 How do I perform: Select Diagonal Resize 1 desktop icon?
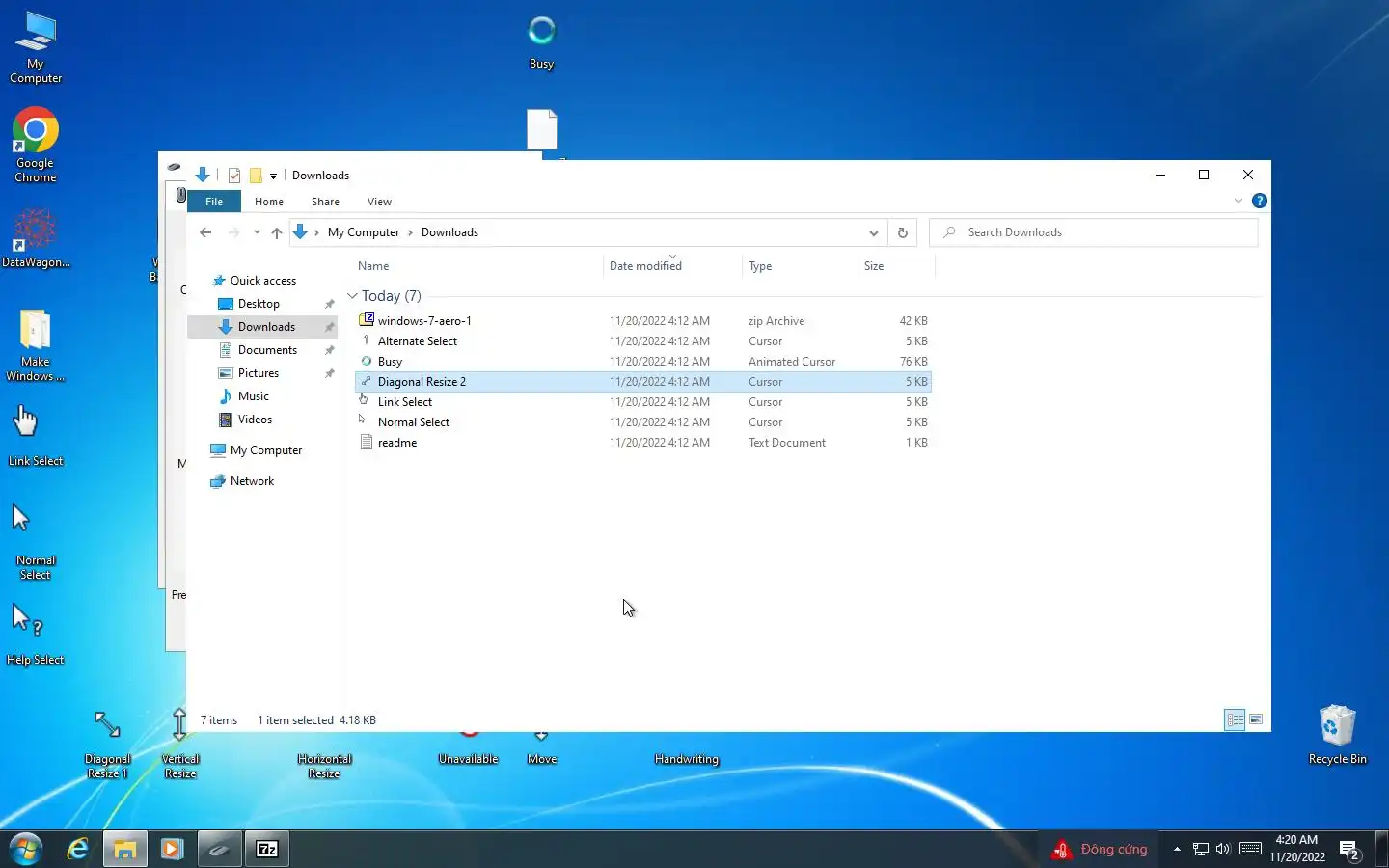107,745
